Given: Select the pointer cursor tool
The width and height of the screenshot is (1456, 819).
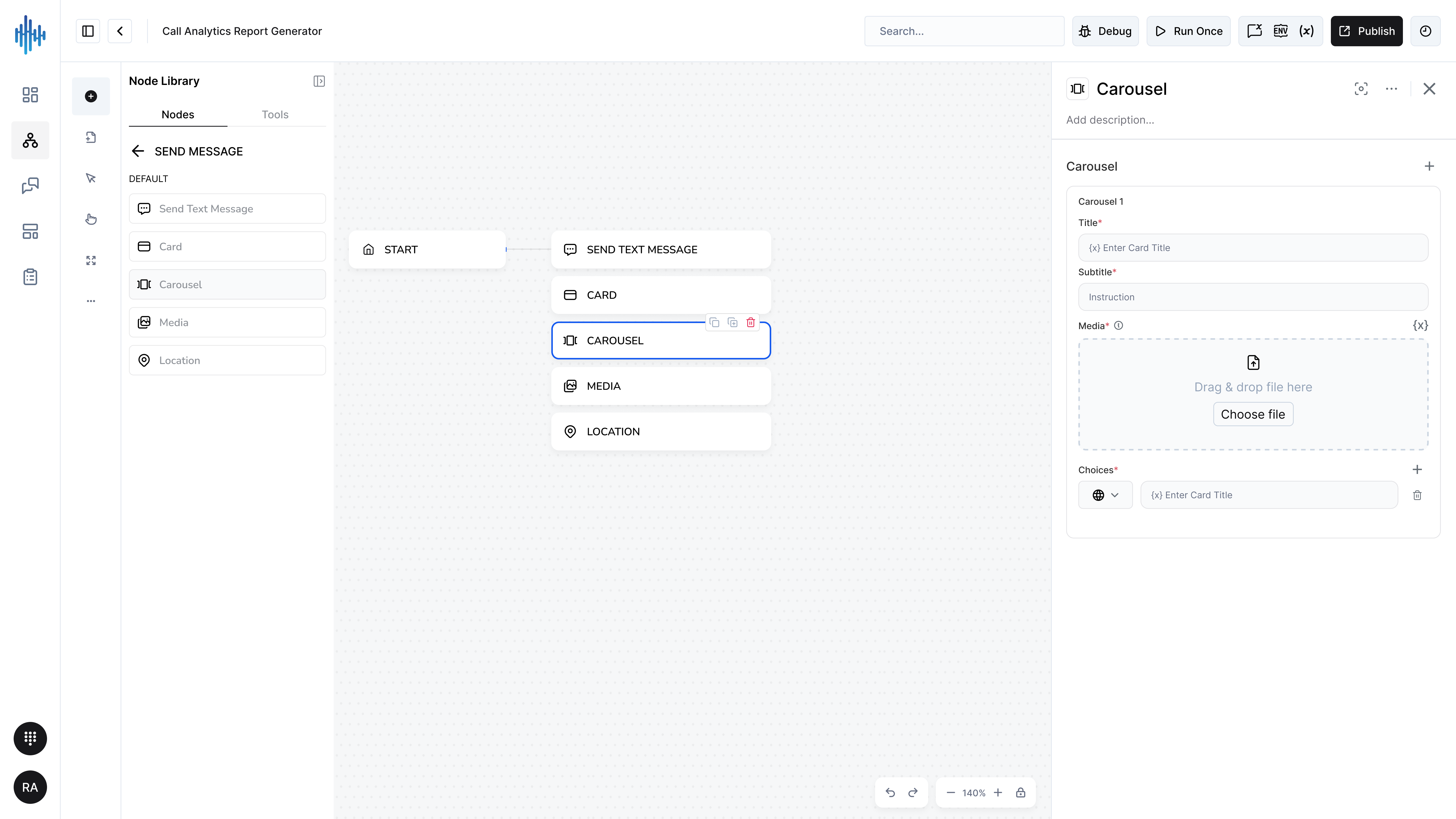Looking at the screenshot, I should pyautogui.click(x=91, y=178).
